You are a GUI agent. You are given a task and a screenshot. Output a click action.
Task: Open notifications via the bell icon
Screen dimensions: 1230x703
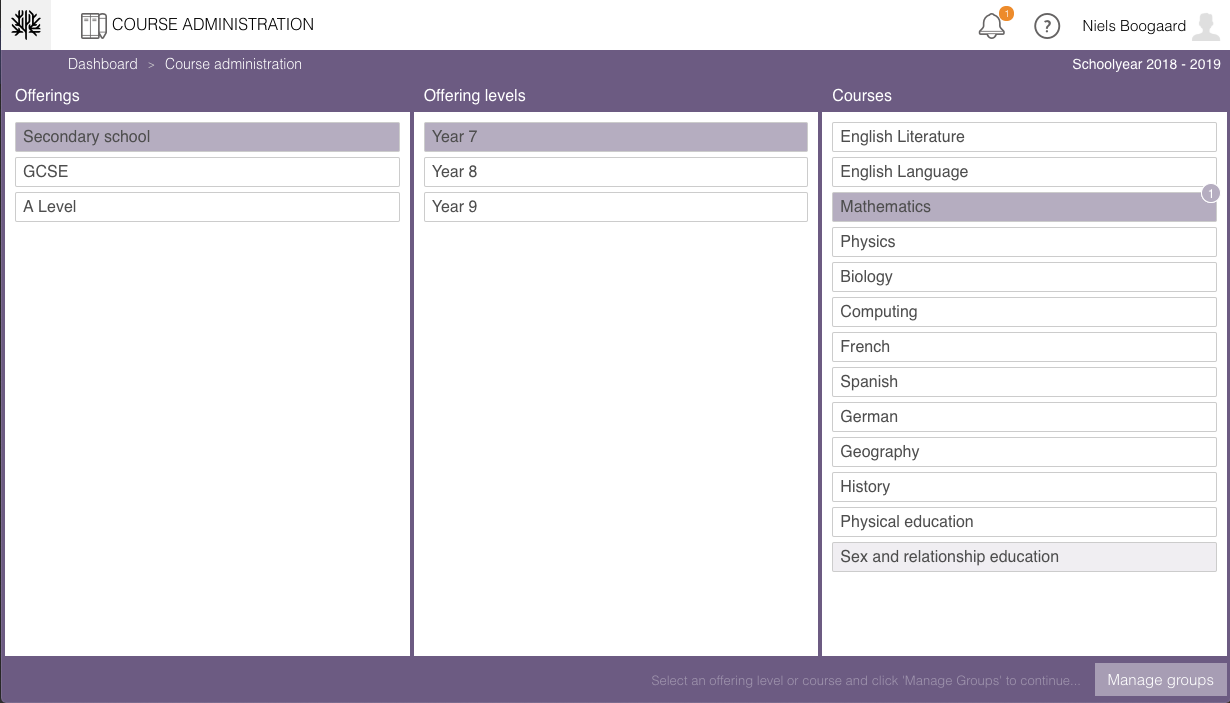tap(991, 26)
